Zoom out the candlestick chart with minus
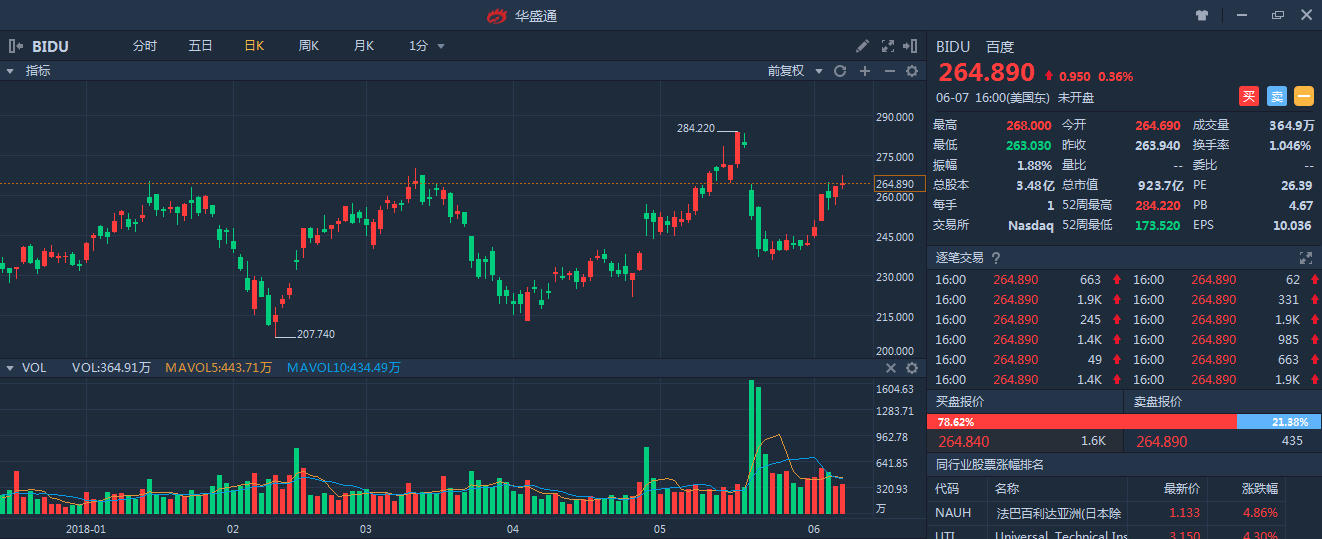1322x539 pixels. [889, 71]
